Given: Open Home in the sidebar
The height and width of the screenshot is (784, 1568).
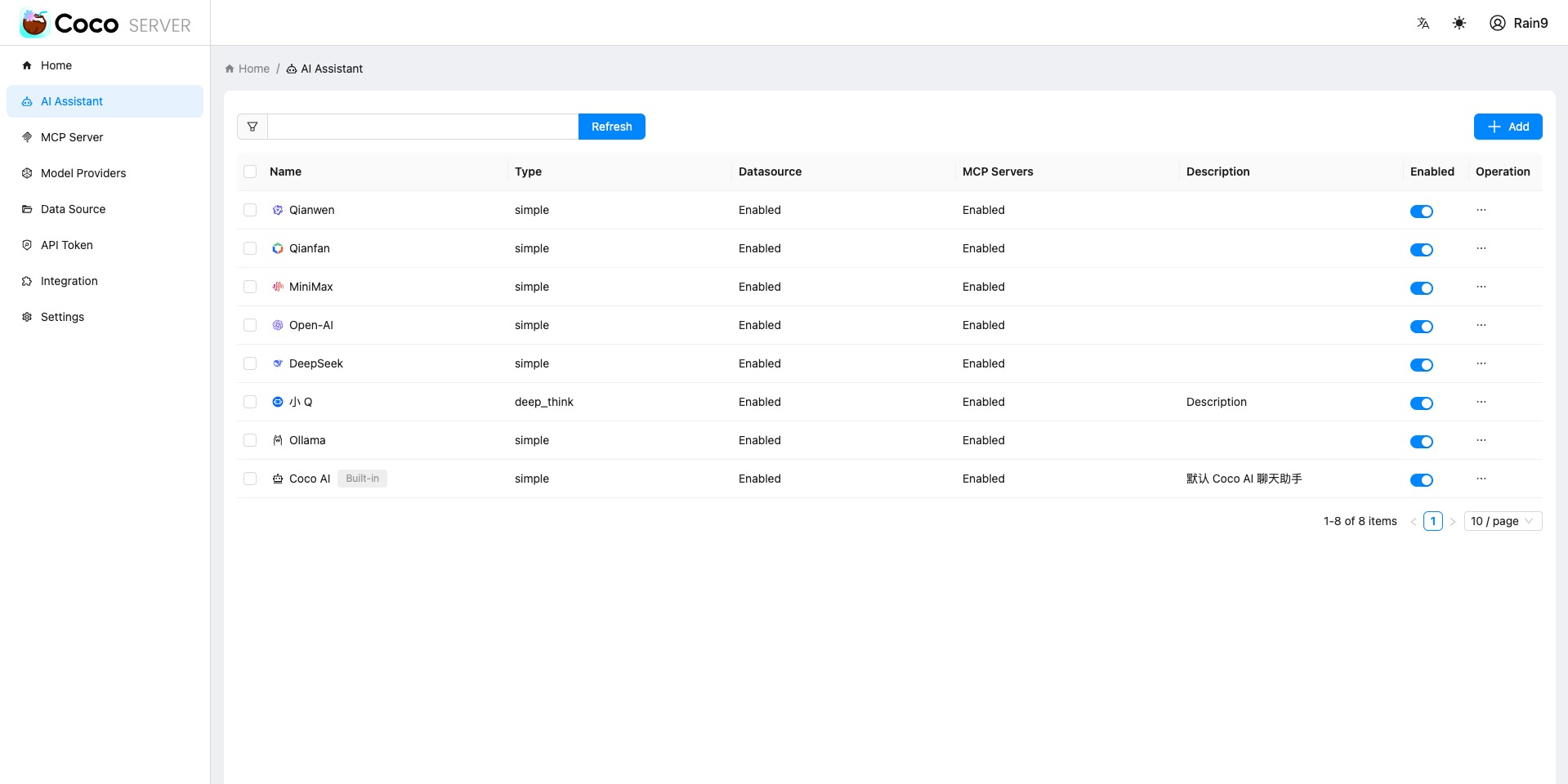Looking at the screenshot, I should pyautogui.click(x=105, y=65).
